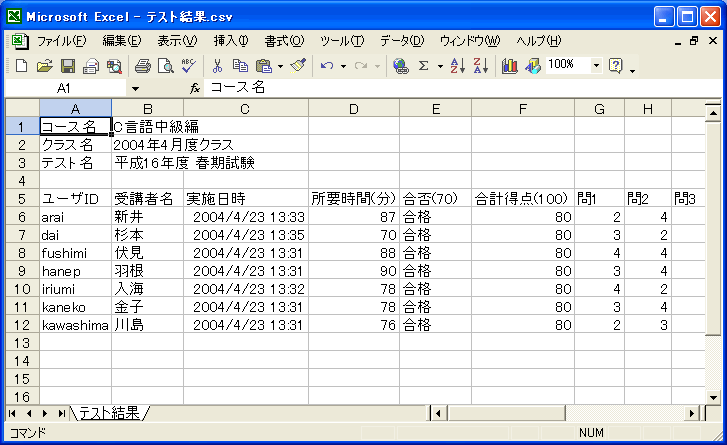Click the Select All corner button

22,108
